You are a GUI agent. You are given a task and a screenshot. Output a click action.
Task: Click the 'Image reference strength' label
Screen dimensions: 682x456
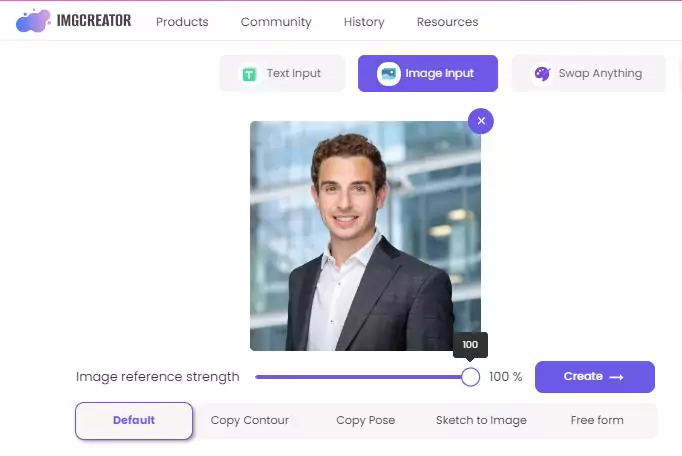point(157,377)
